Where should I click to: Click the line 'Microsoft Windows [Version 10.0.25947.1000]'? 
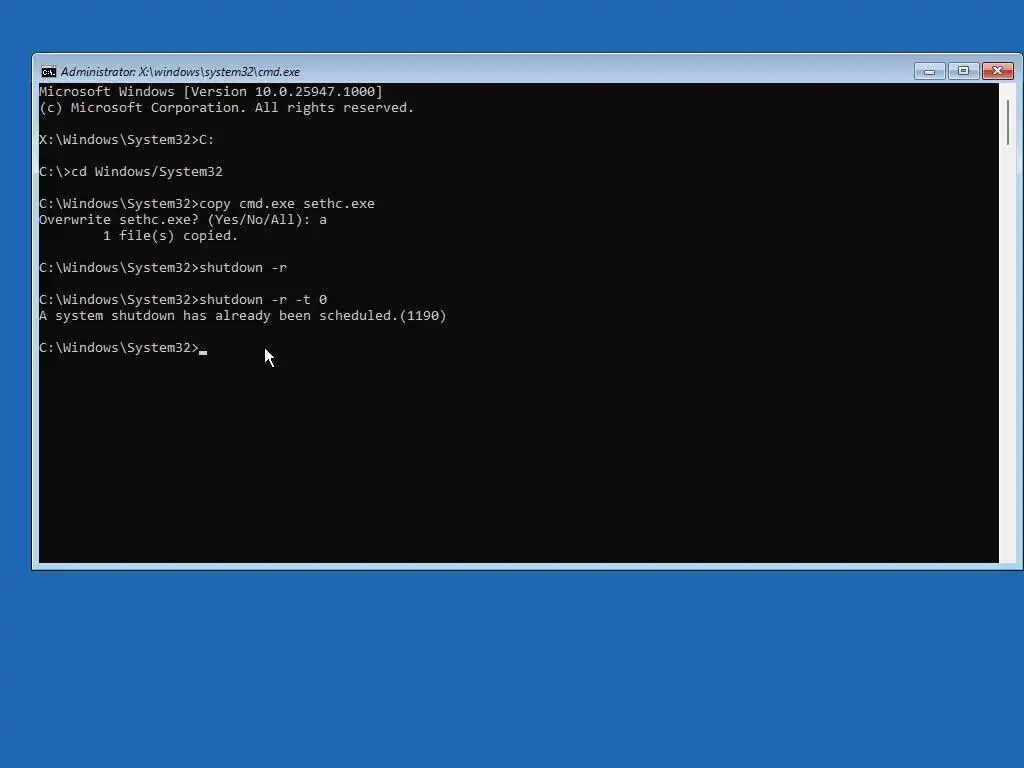click(211, 91)
